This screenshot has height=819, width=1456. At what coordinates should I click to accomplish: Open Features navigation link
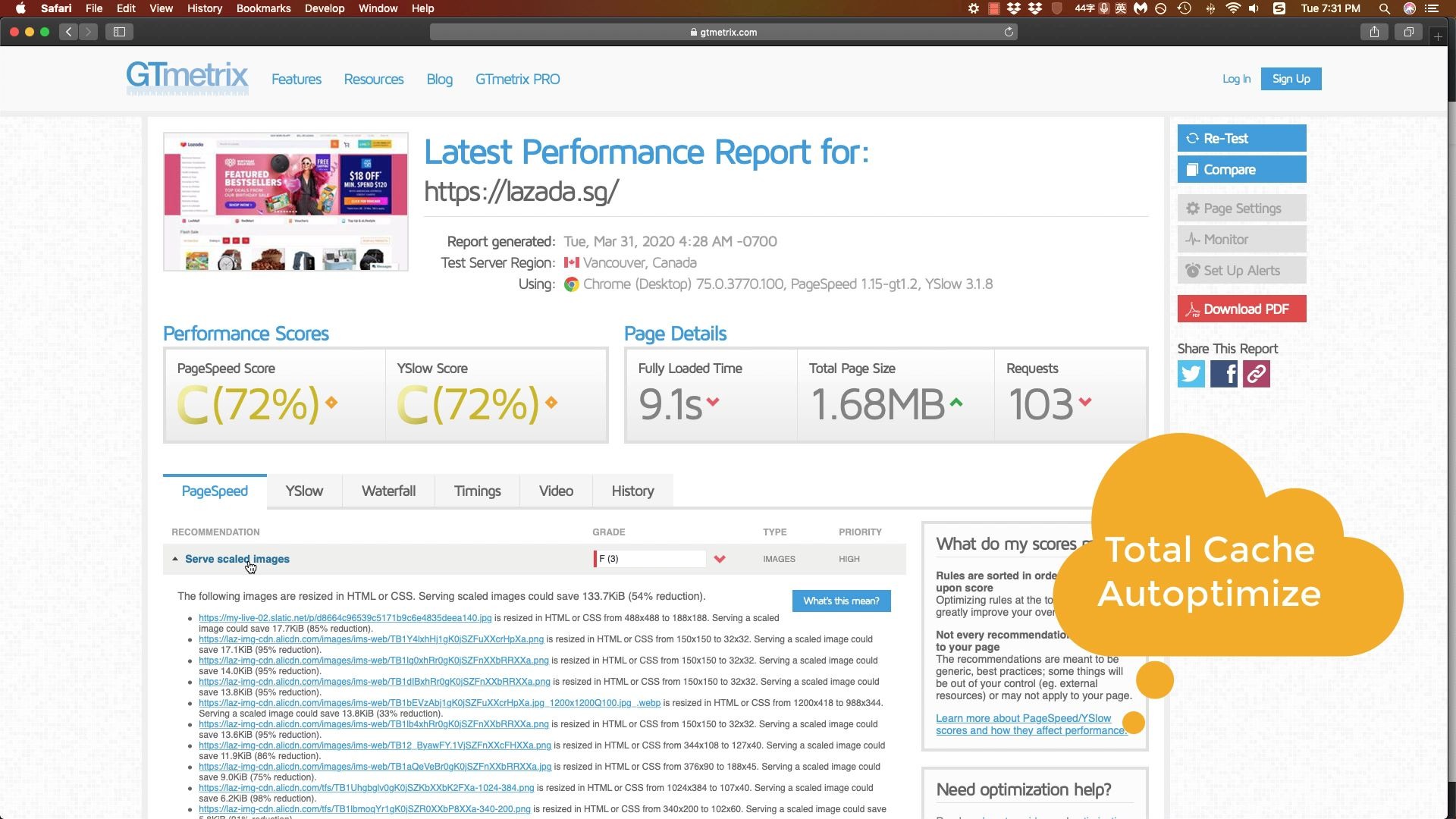tap(297, 79)
